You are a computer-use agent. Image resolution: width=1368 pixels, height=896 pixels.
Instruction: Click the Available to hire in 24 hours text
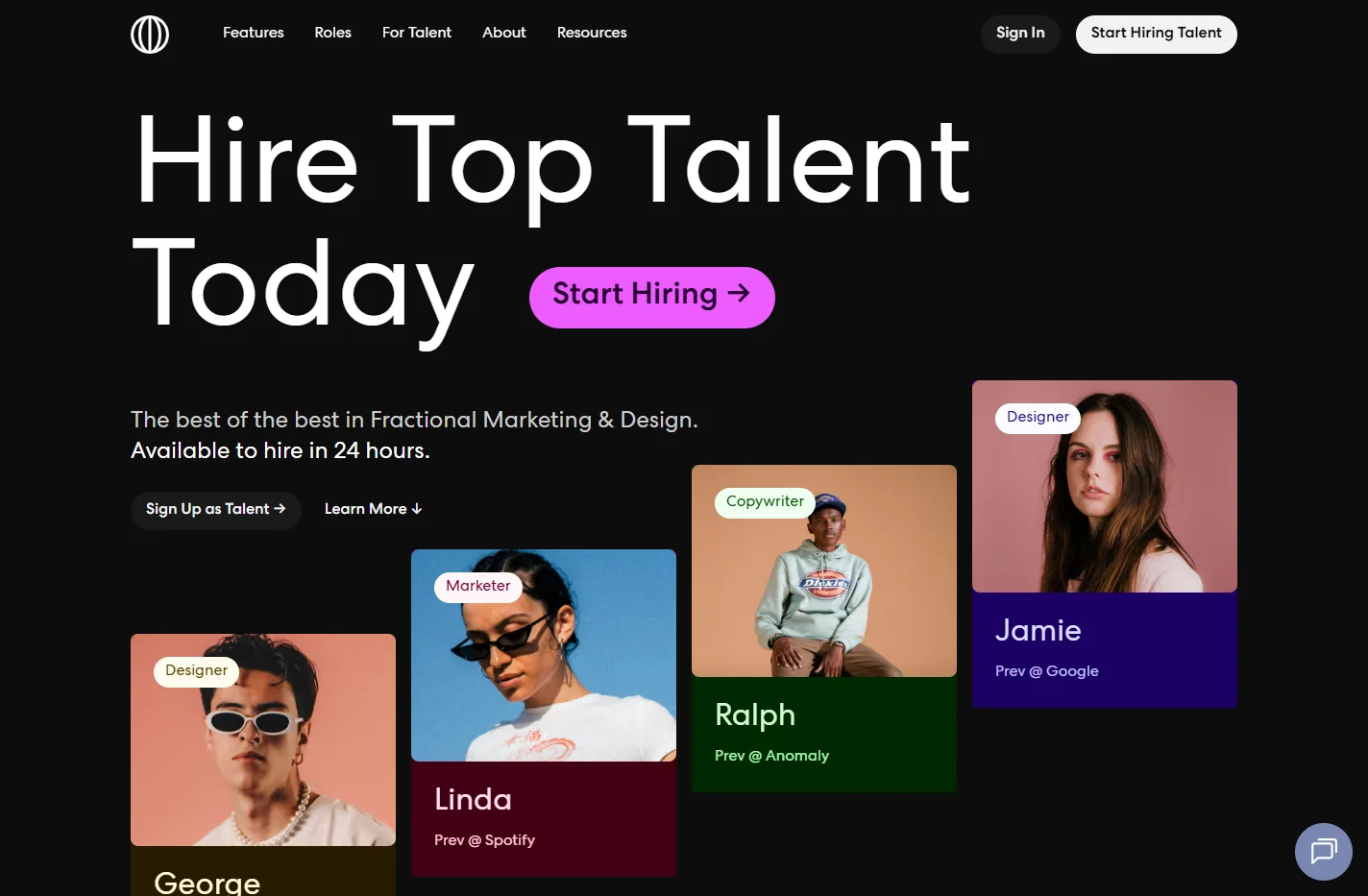click(281, 451)
